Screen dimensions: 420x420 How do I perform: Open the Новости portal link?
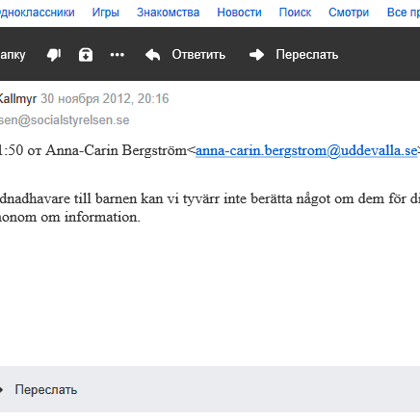(x=239, y=12)
